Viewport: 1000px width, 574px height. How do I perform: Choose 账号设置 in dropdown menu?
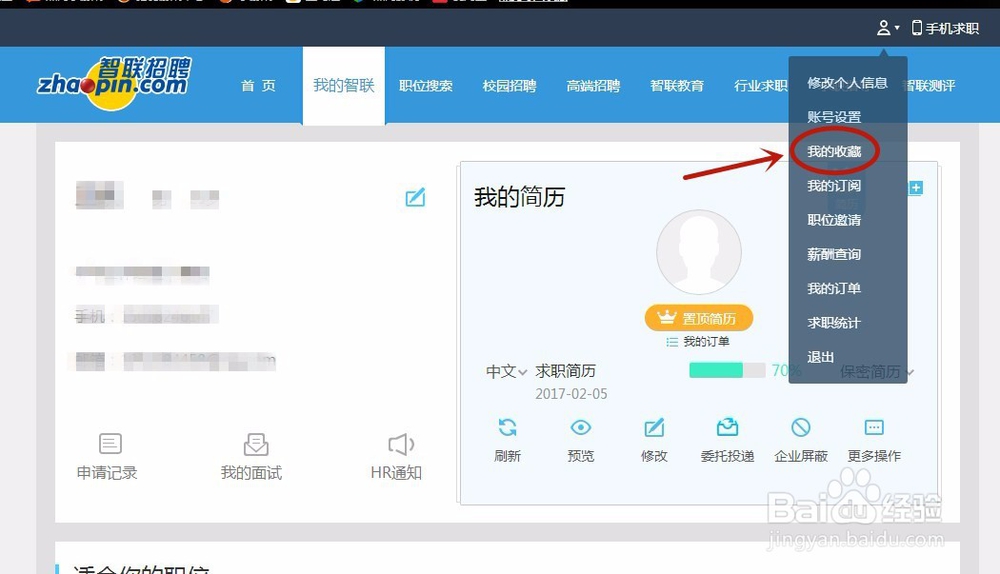(x=834, y=117)
